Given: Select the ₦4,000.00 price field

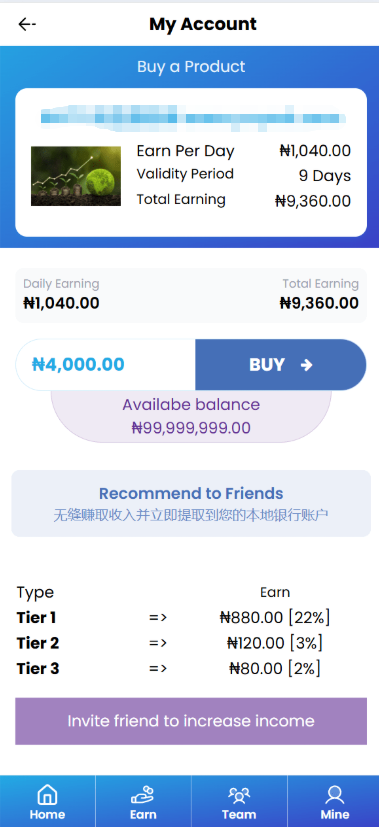Looking at the screenshot, I should click(105, 364).
